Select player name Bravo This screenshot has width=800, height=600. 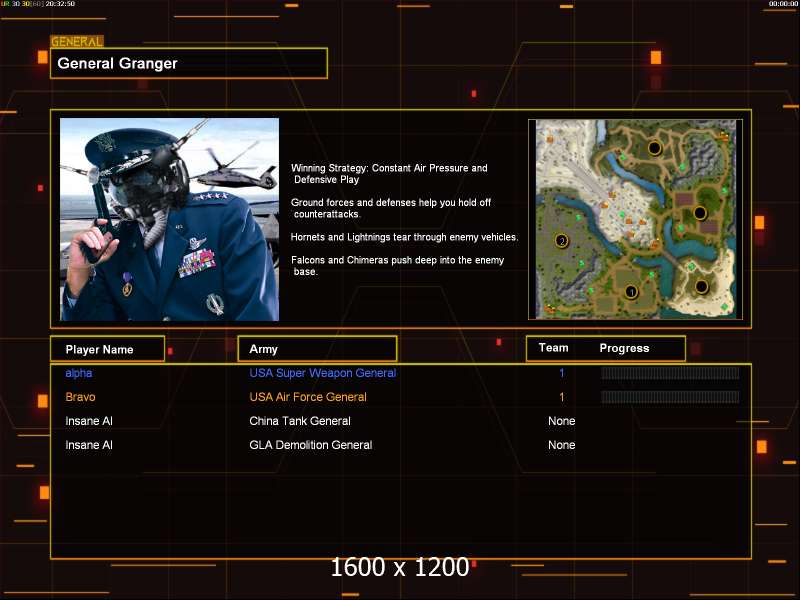pyautogui.click(x=80, y=397)
